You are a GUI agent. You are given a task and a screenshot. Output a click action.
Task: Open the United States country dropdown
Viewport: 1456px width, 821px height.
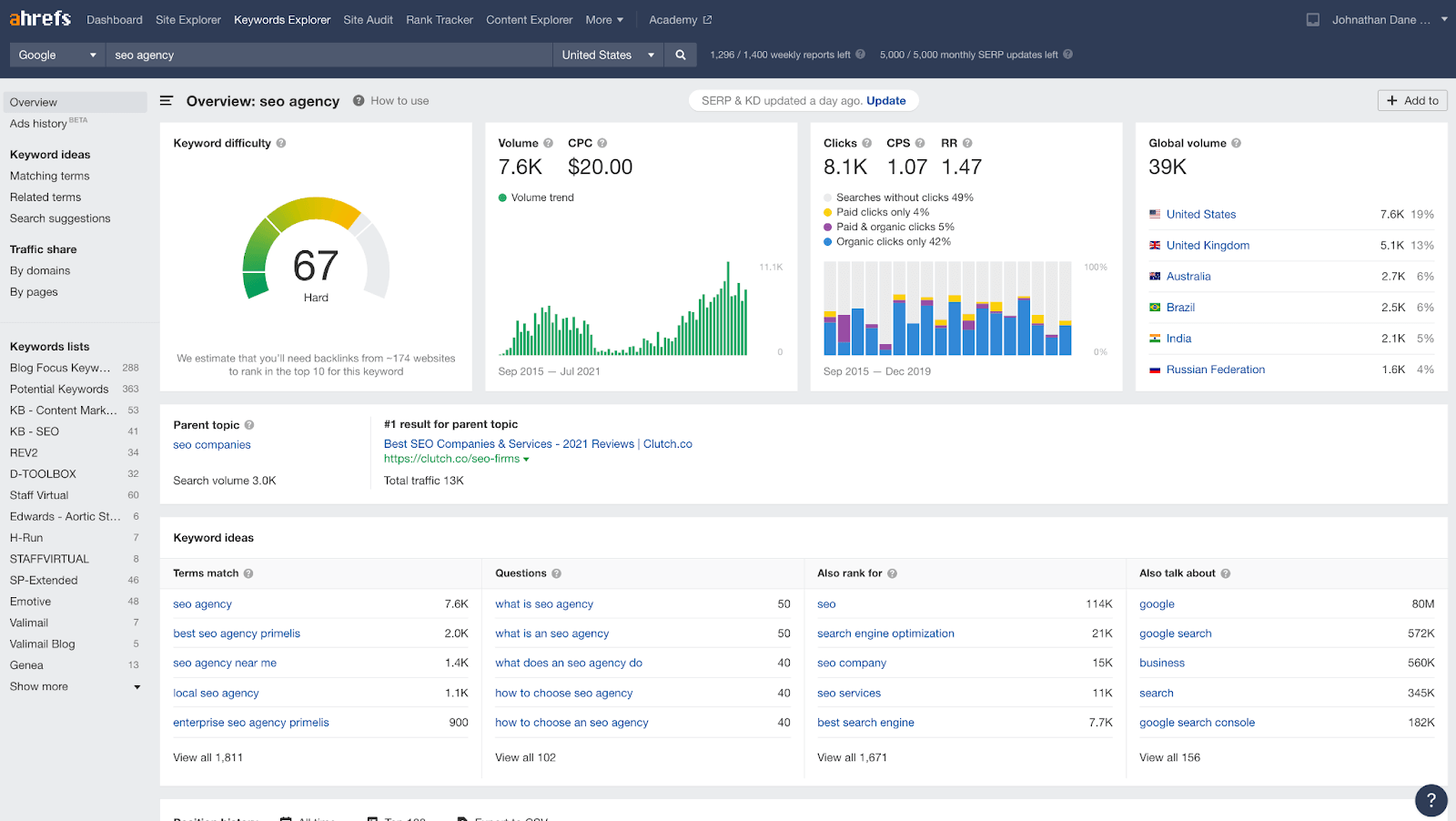[x=608, y=55]
